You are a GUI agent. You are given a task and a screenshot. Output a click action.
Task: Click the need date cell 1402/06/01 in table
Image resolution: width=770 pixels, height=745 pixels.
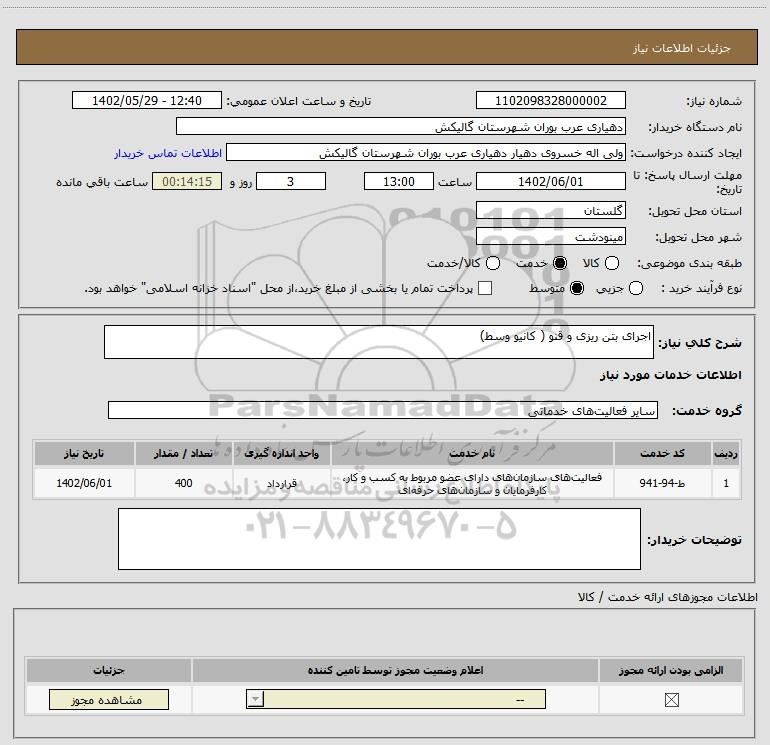84,483
